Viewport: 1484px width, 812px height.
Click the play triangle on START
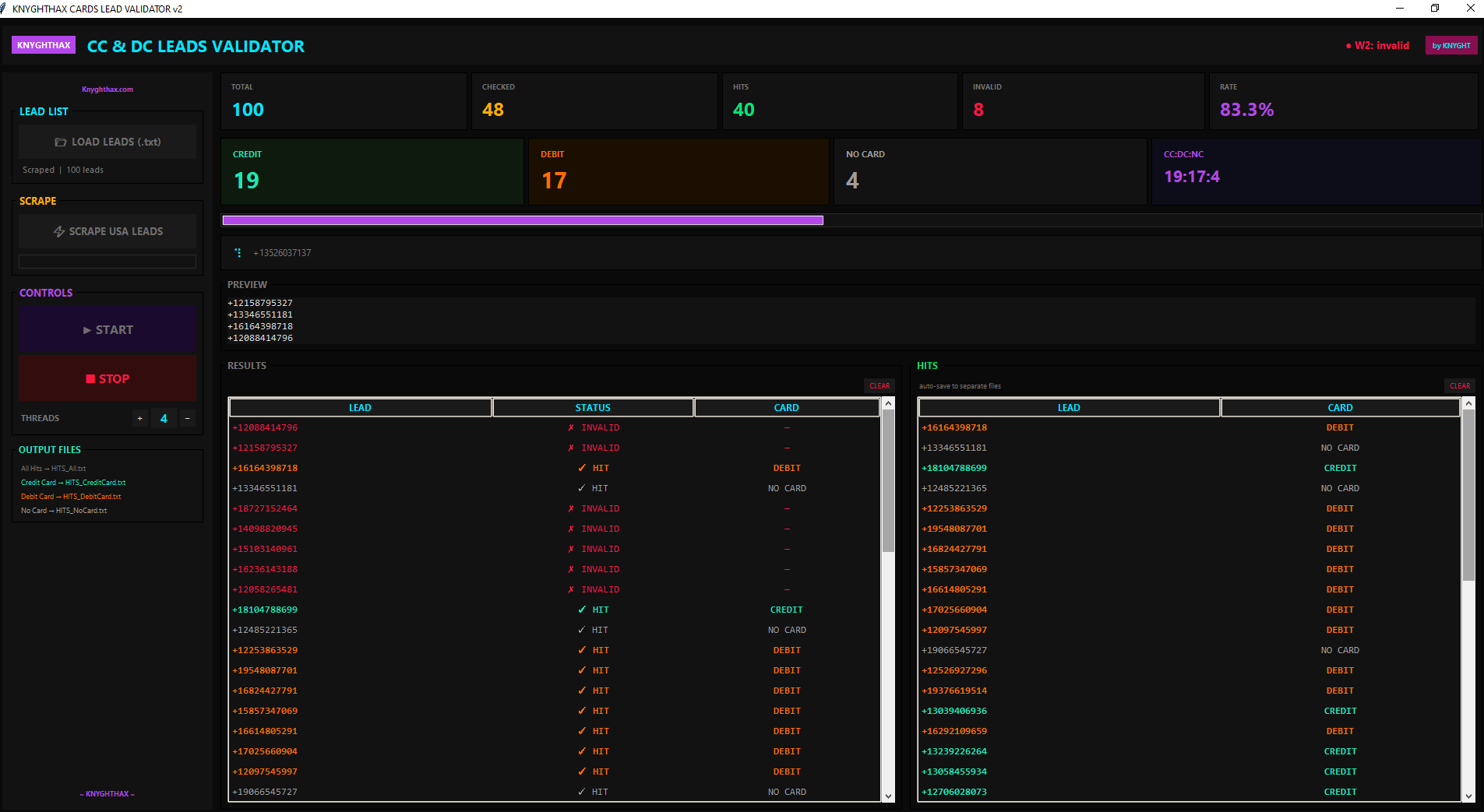pos(87,330)
